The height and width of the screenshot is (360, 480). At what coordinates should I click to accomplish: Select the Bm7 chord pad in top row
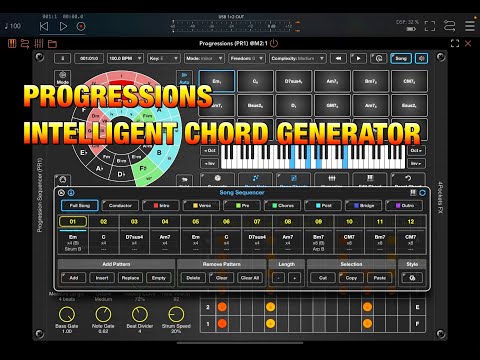(370, 81)
